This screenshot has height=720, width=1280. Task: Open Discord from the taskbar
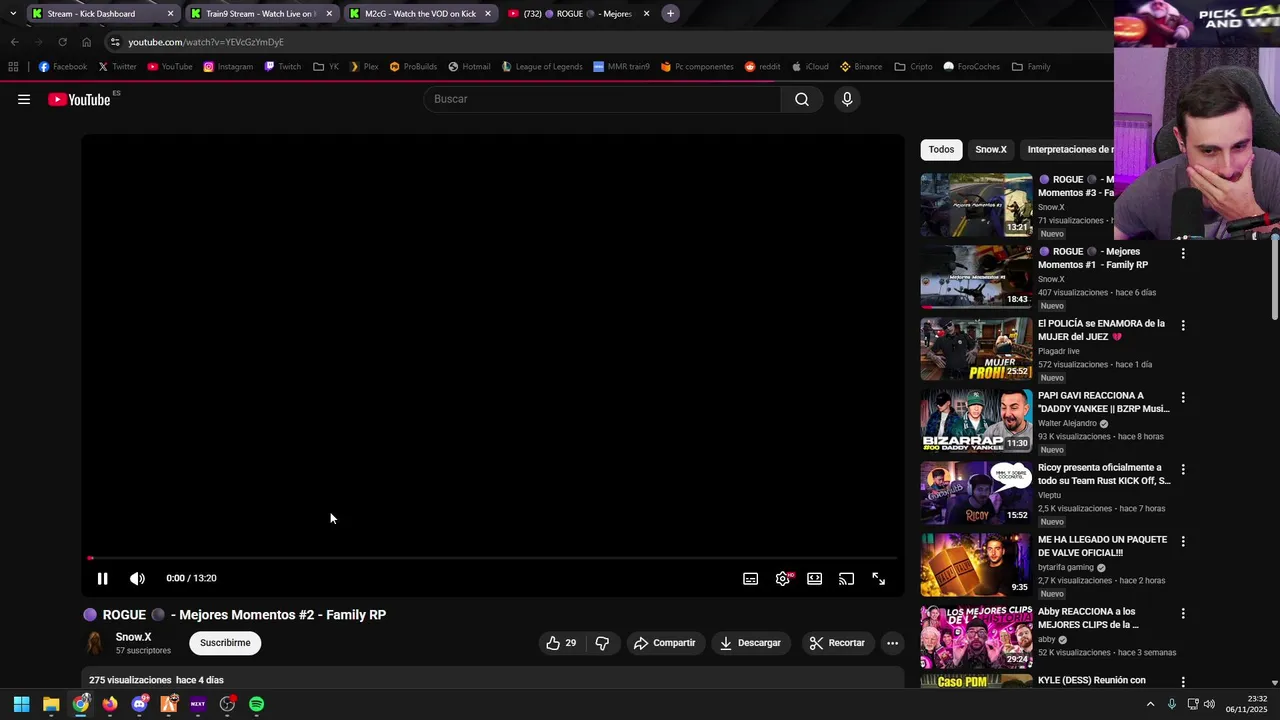pyautogui.click(x=139, y=704)
